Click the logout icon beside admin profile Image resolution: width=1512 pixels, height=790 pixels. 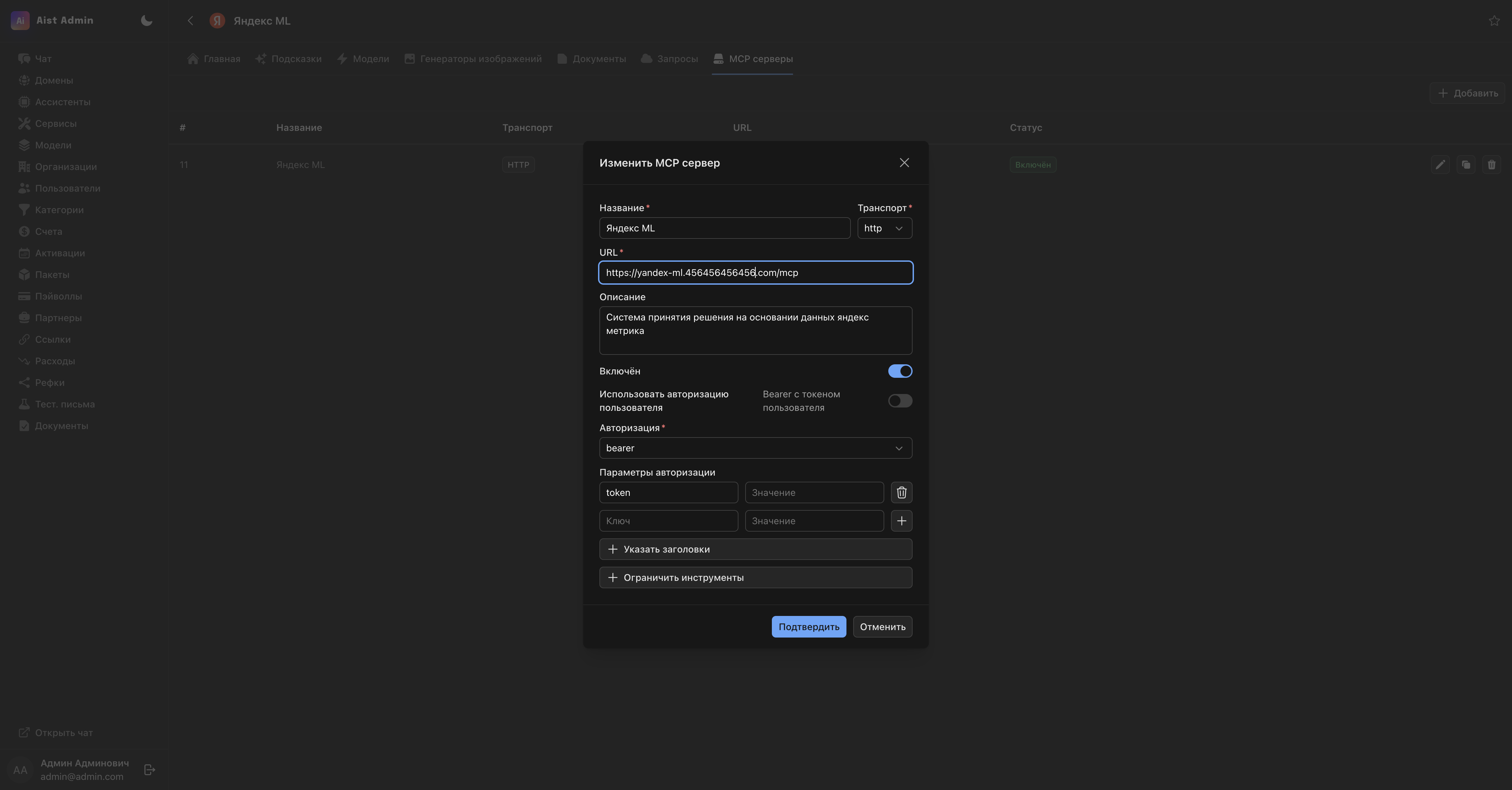pos(150,769)
